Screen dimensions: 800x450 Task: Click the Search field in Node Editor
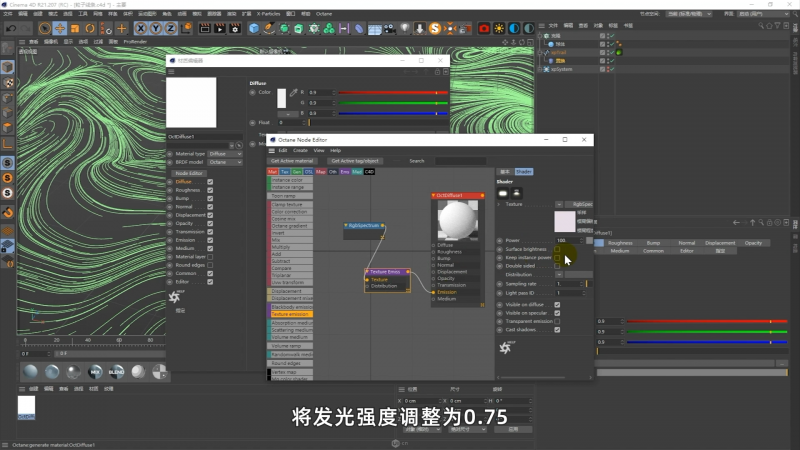pyautogui.click(x=460, y=161)
